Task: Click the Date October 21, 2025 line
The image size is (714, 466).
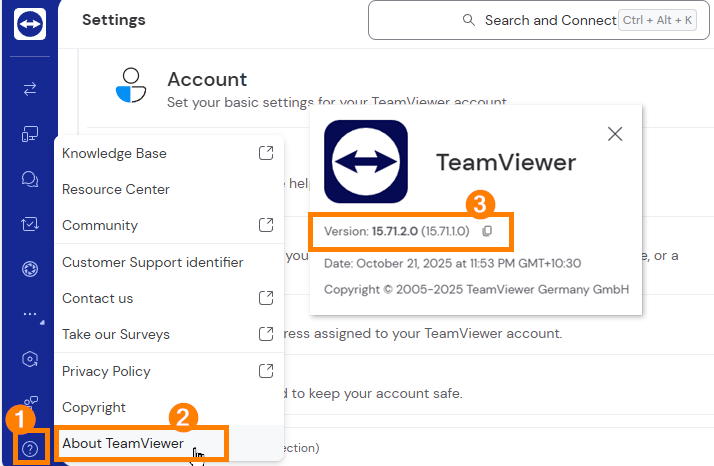Action: [x=453, y=263]
